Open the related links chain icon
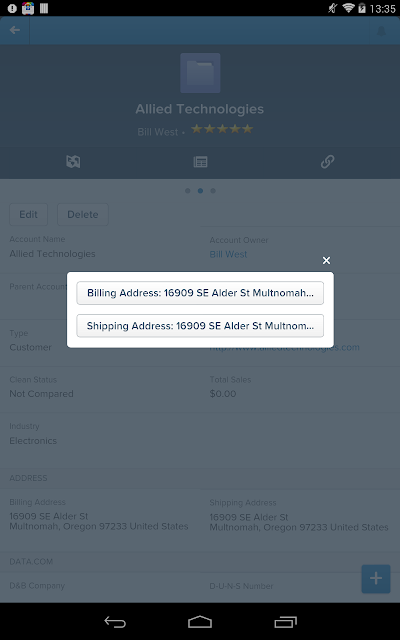Viewport: 400px width, 640px height. pyautogui.click(x=327, y=162)
